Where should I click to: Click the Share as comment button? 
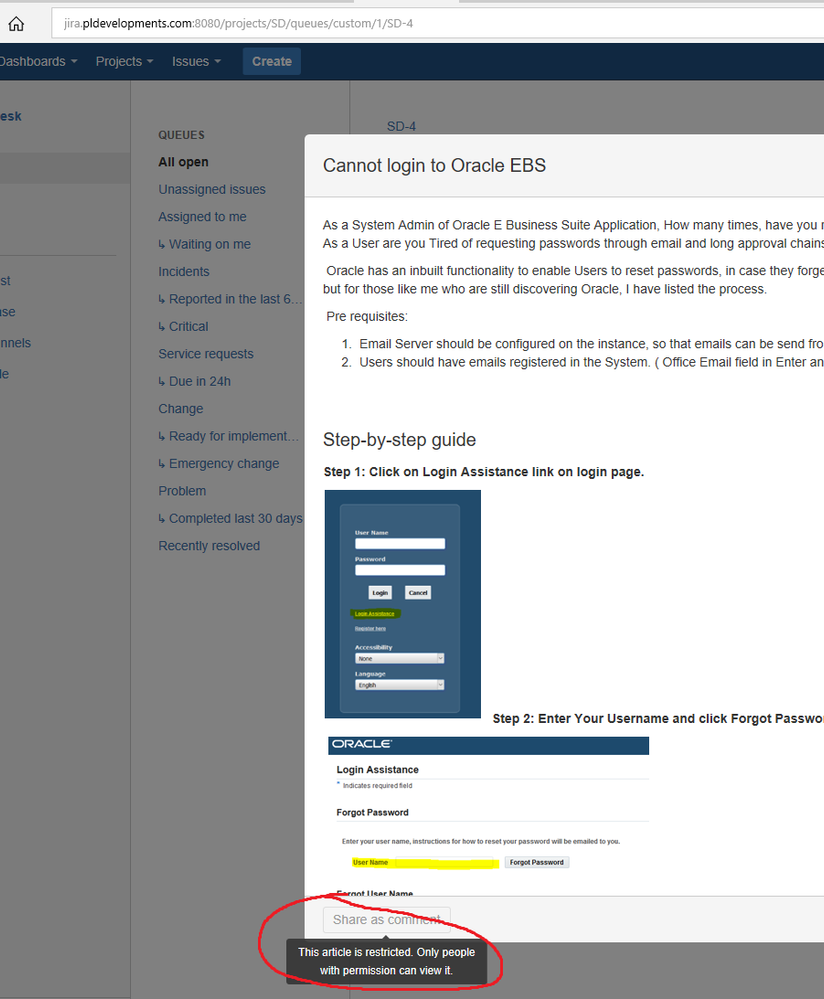[x=387, y=919]
